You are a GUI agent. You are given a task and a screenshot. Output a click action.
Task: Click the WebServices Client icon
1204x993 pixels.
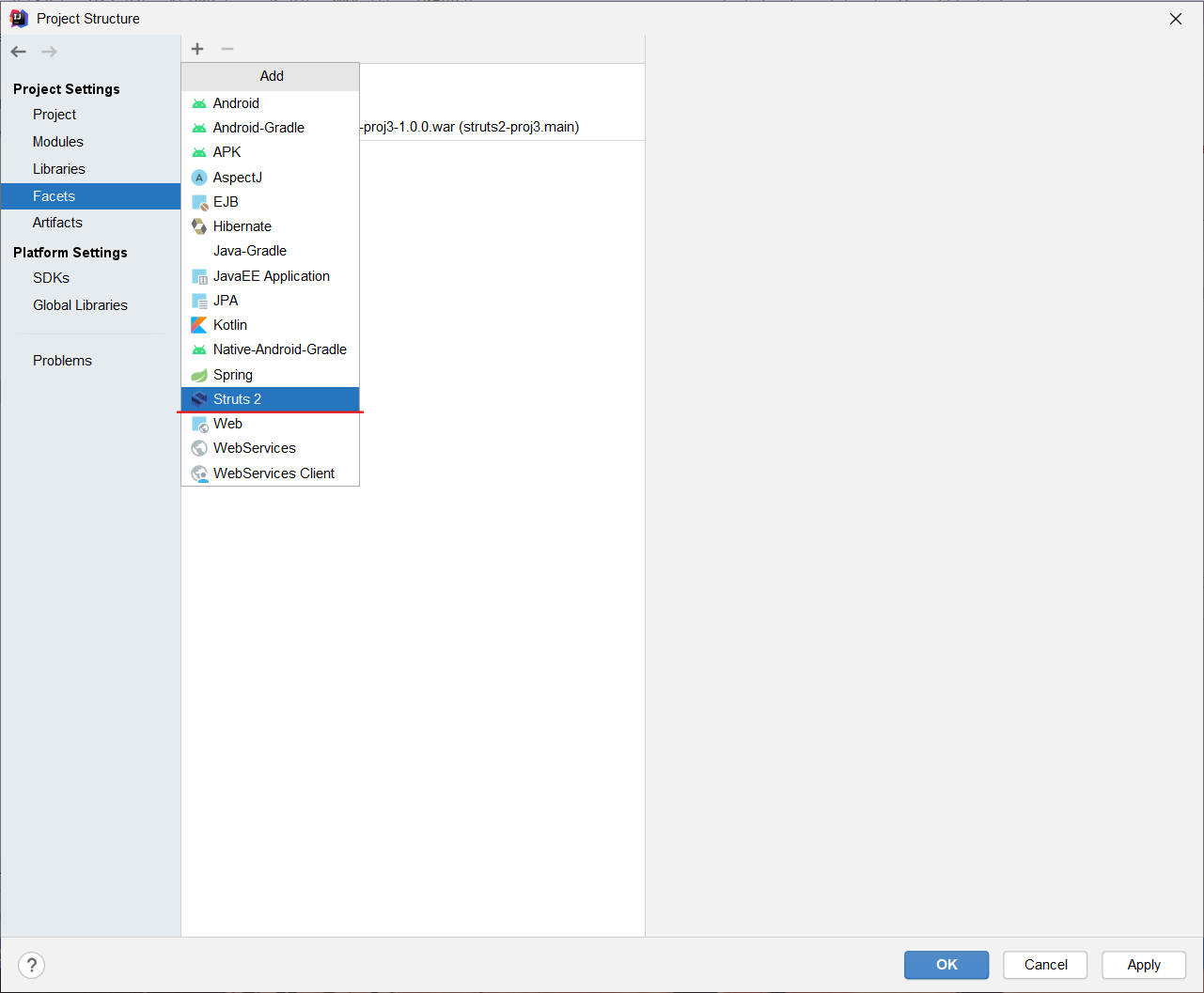(199, 473)
